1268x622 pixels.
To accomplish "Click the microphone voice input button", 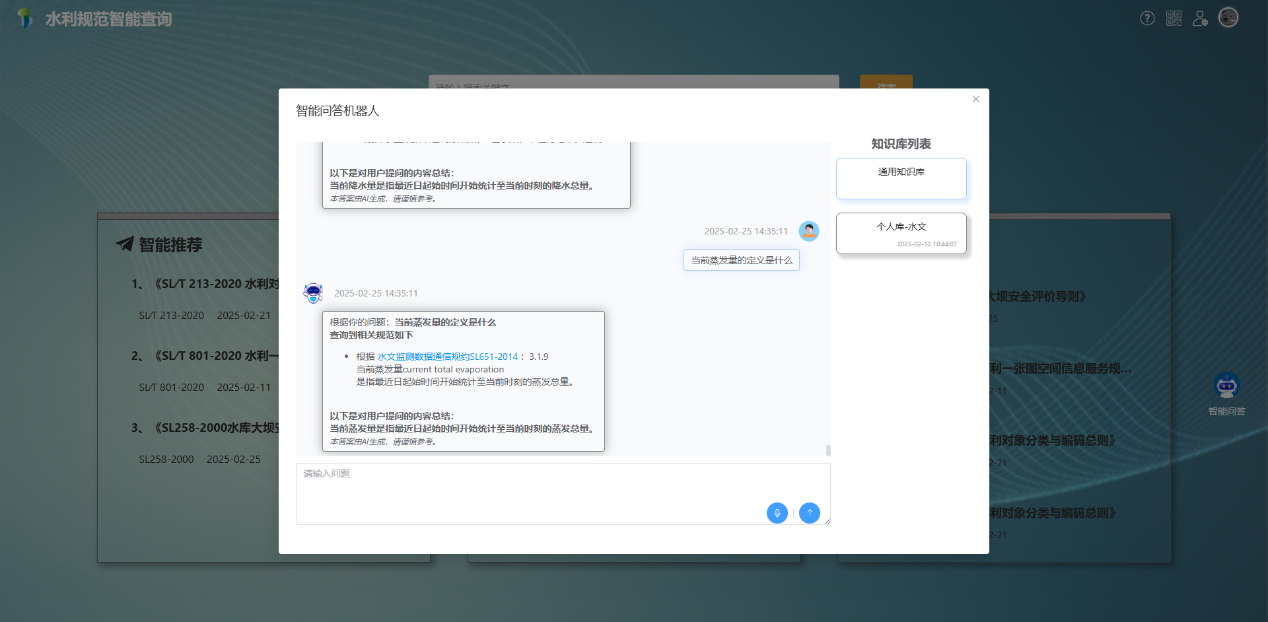I will (x=777, y=513).
